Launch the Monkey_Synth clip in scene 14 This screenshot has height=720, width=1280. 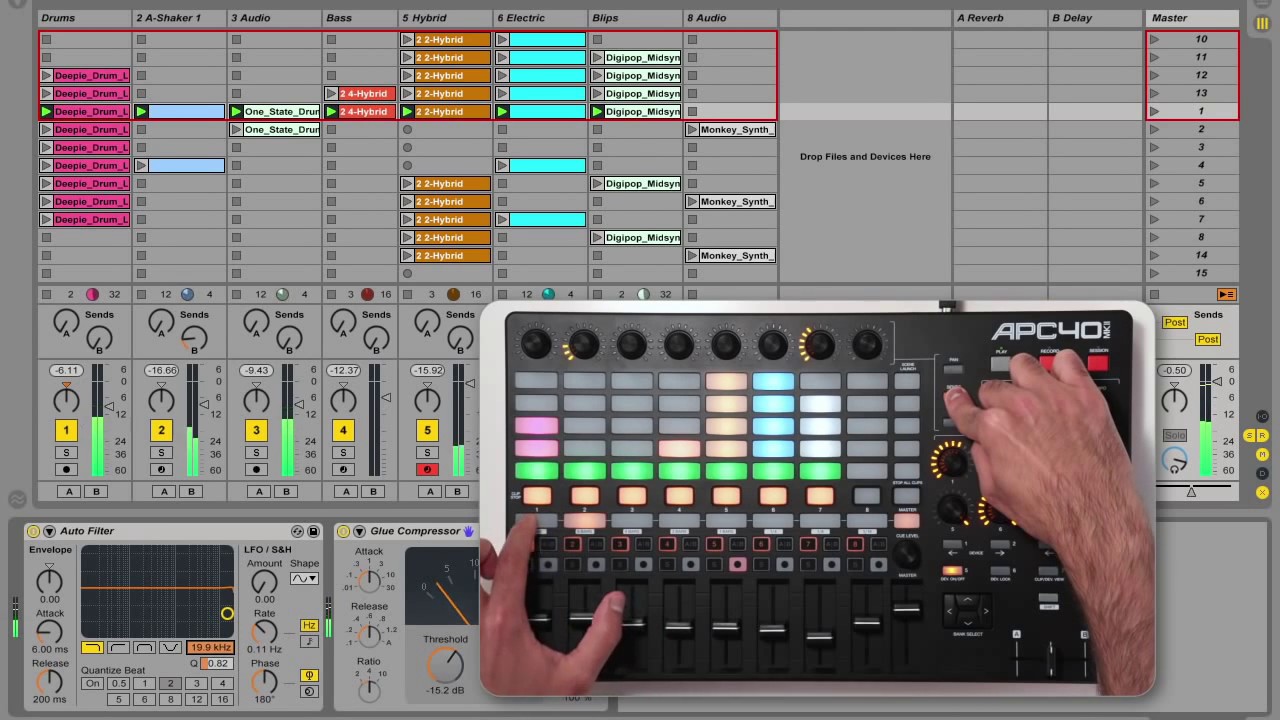[x=694, y=256]
